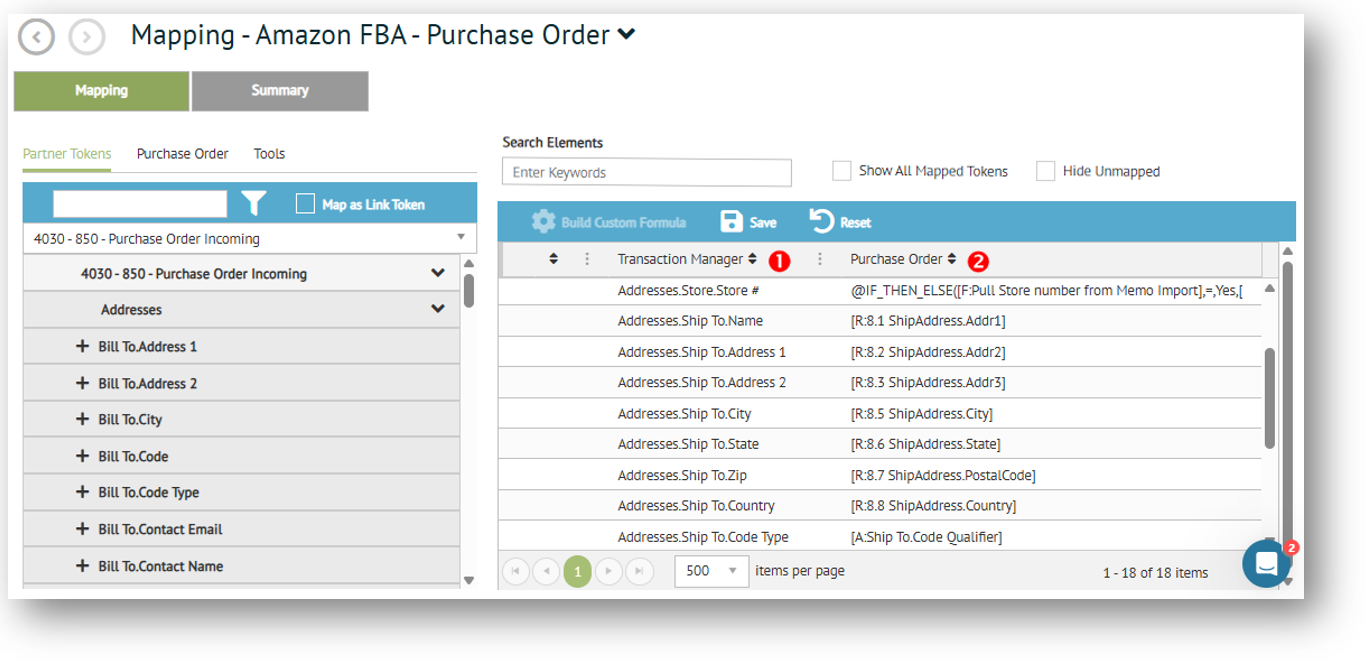Open the chat support bubble
Viewport: 1371px width, 670px height.
[x=1266, y=564]
